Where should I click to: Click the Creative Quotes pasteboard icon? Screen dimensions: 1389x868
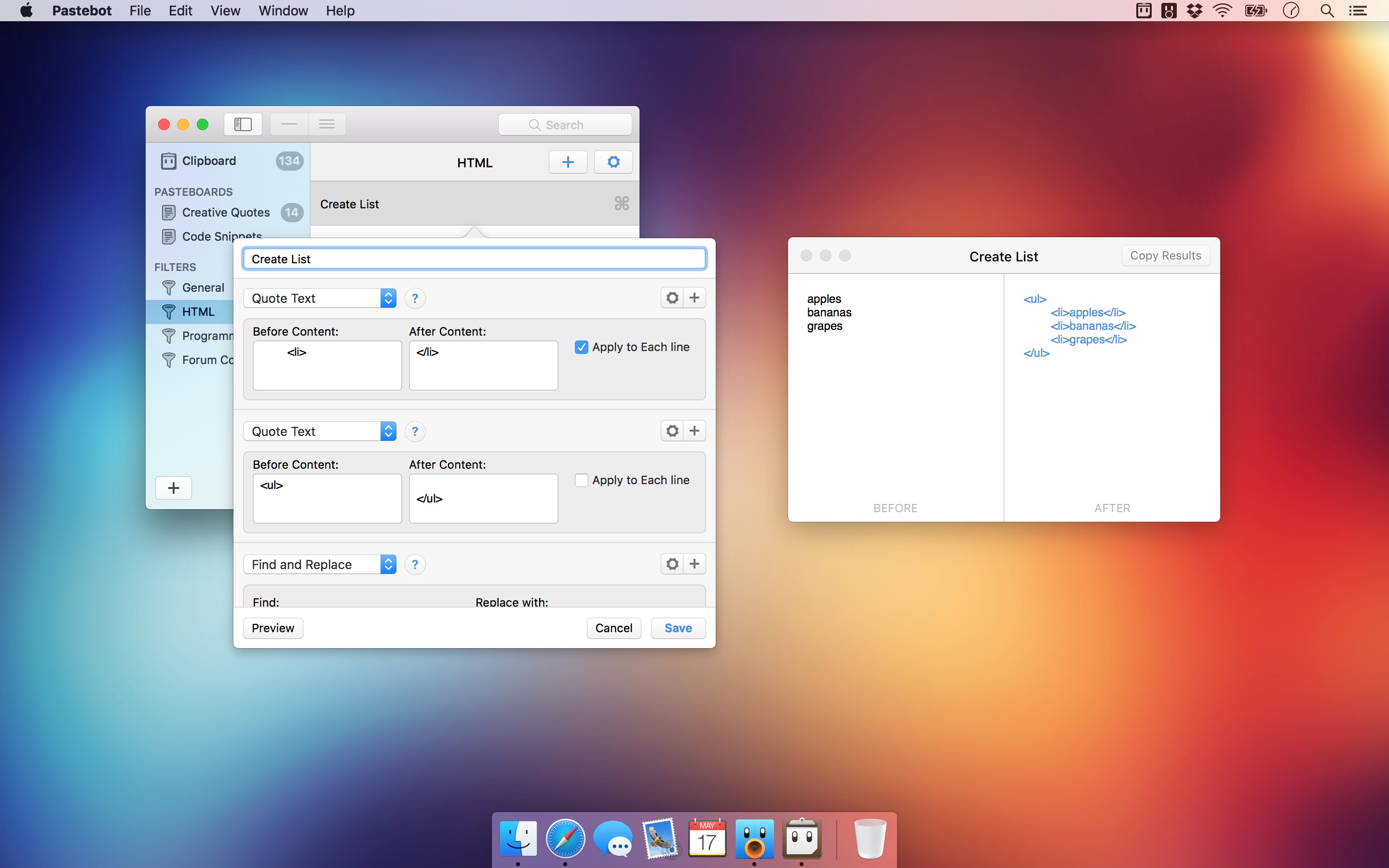(169, 211)
